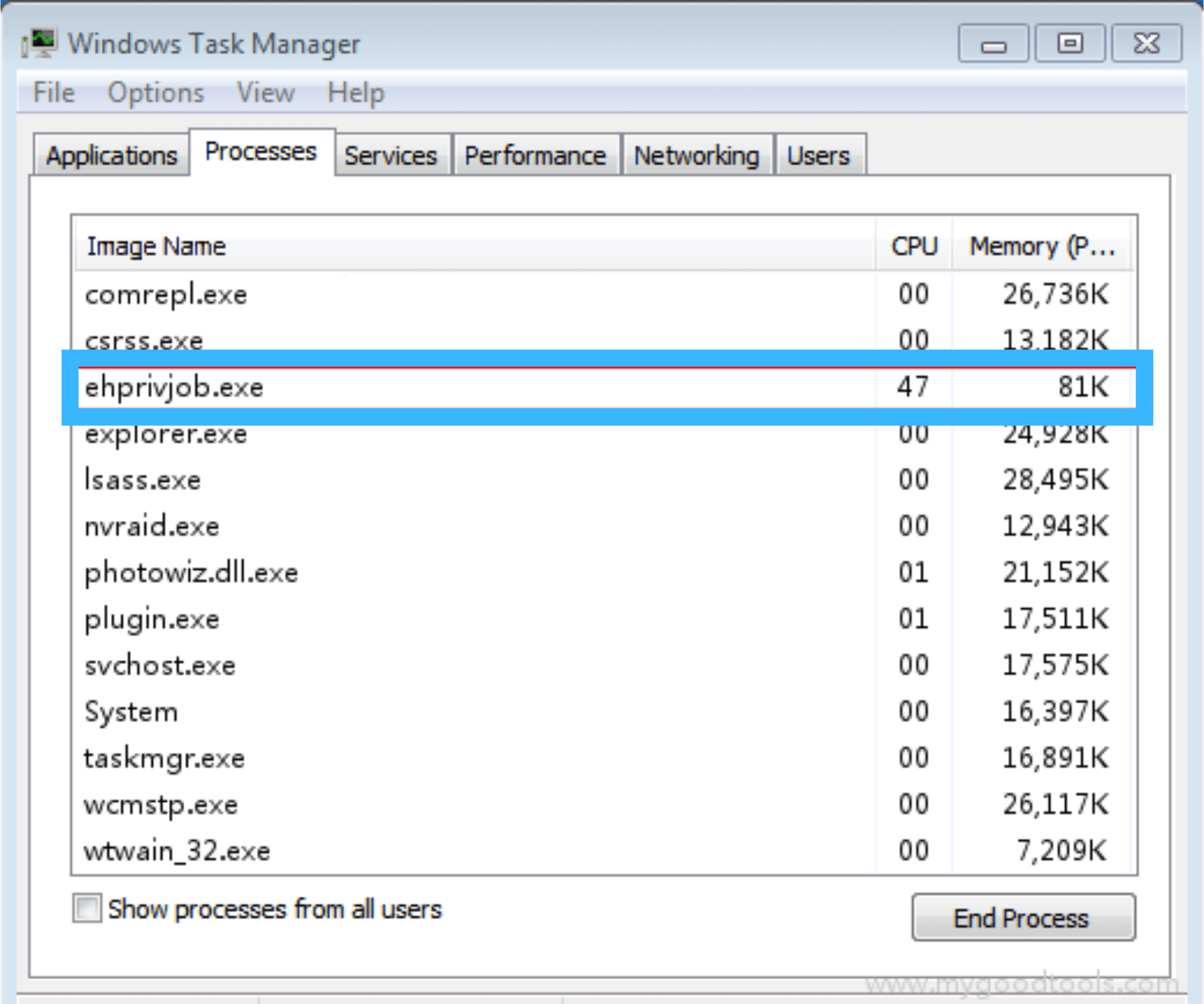Switch to the Performance tab
The height and width of the screenshot is (1004, 1204).
click(535, 156)
